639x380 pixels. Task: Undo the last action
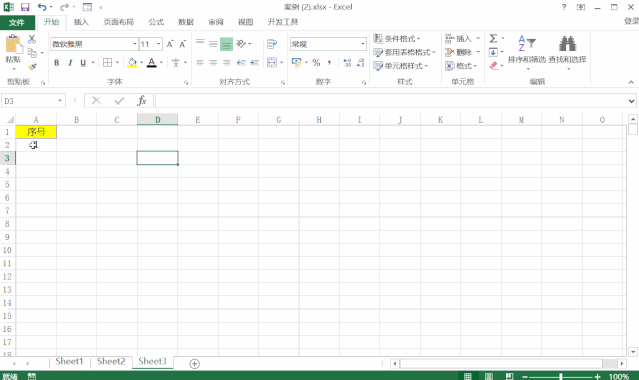coord(42,7)
